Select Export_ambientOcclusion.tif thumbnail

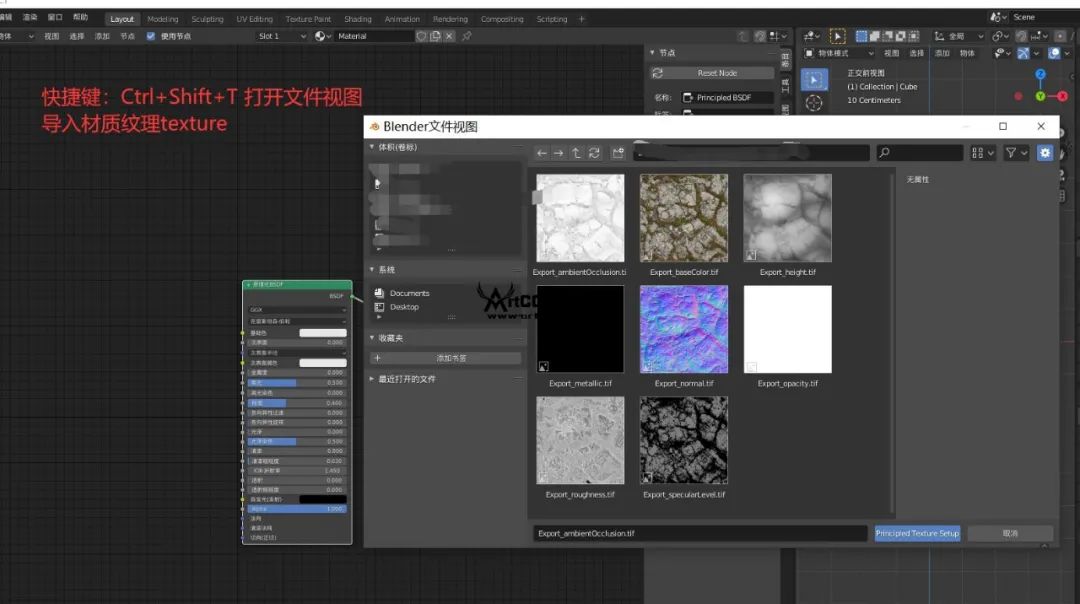point(580,218)
